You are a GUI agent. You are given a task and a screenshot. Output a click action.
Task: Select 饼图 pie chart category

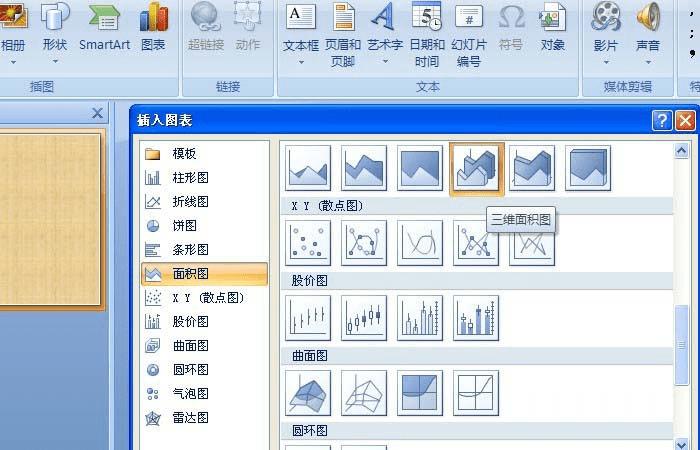coord(204,225)
